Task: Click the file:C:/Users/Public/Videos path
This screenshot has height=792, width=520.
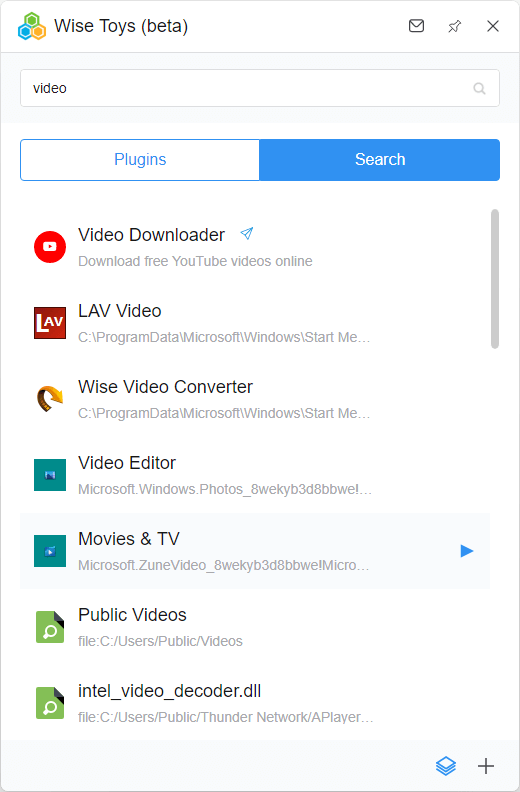Action: click(x=160, y=641)
